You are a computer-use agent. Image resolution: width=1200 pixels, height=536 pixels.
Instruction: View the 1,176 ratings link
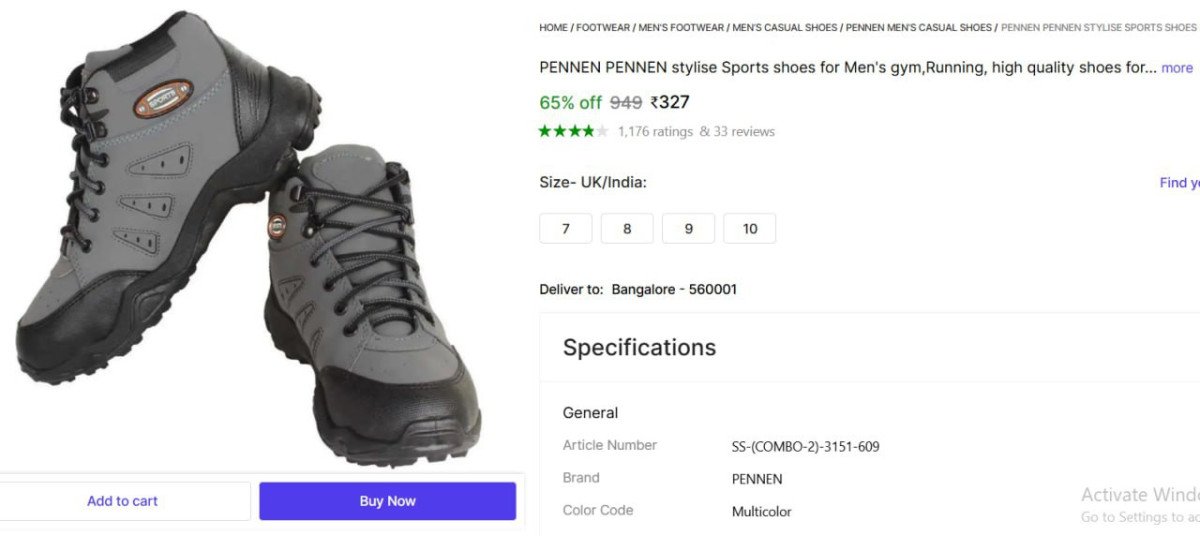click(655, 131)
